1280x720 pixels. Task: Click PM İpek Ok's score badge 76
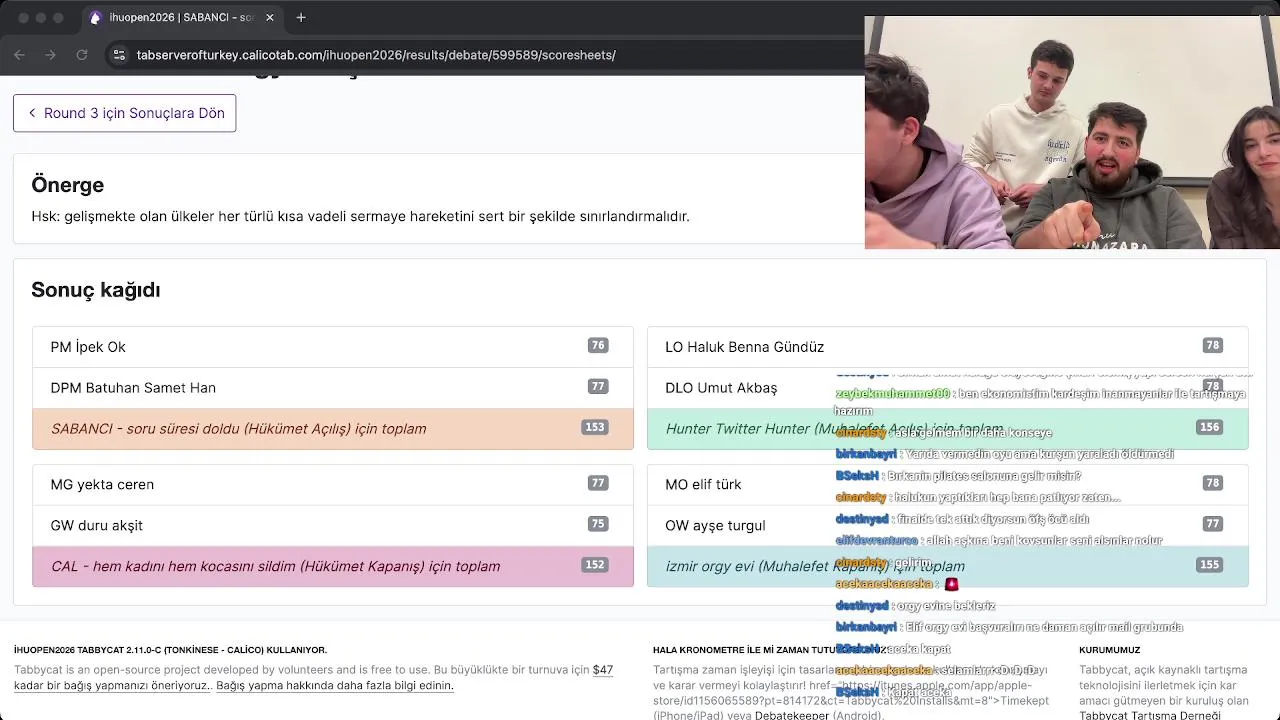(597, 346)
